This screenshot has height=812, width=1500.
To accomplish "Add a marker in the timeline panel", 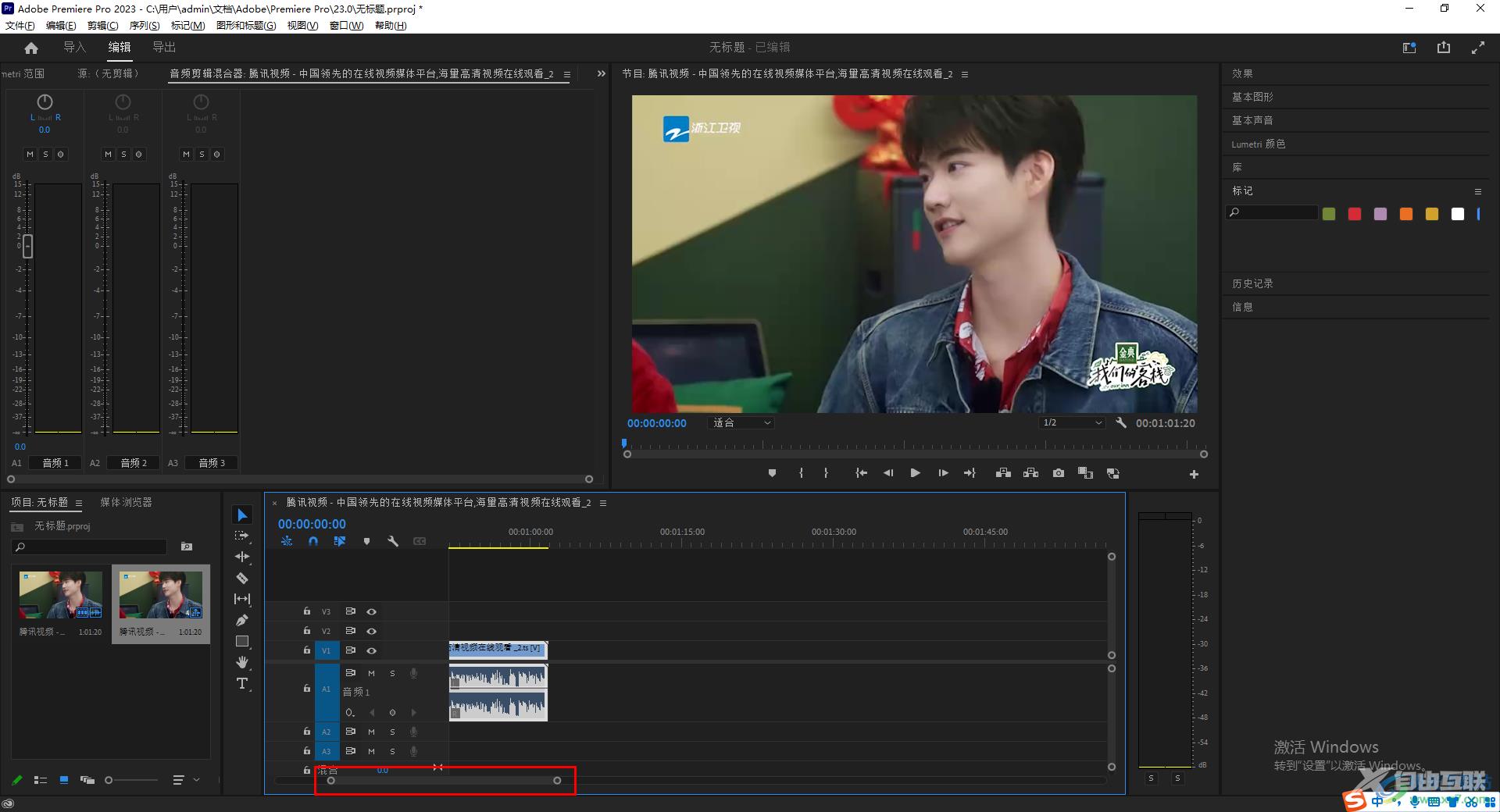I will [x=366, y=541].
